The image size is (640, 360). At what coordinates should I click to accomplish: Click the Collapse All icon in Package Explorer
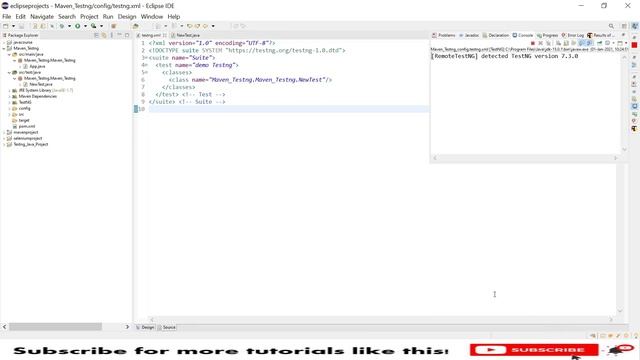[x=96, y=35]
